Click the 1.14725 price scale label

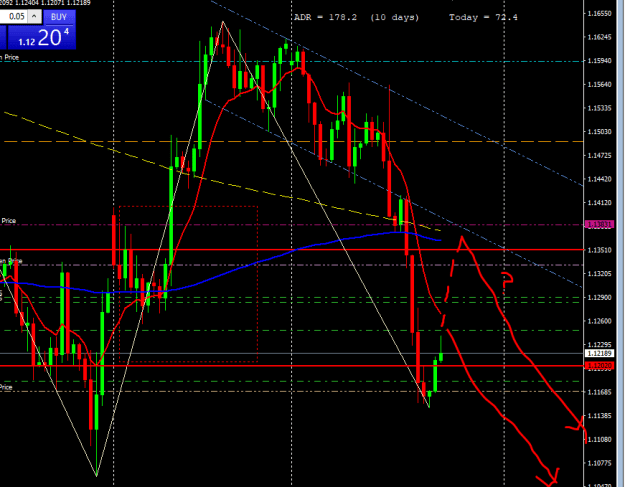[599, 155]
